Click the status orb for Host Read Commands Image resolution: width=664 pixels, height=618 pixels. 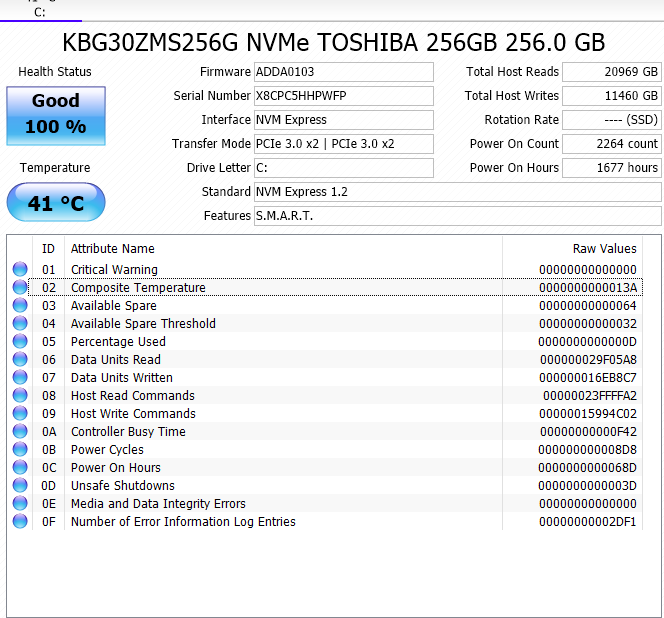[20, 395]
